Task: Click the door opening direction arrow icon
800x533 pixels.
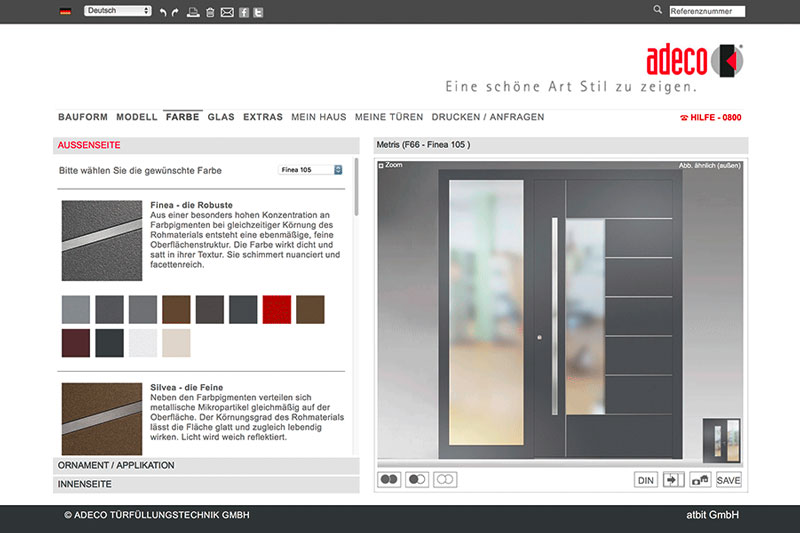Action: point(673,480)
